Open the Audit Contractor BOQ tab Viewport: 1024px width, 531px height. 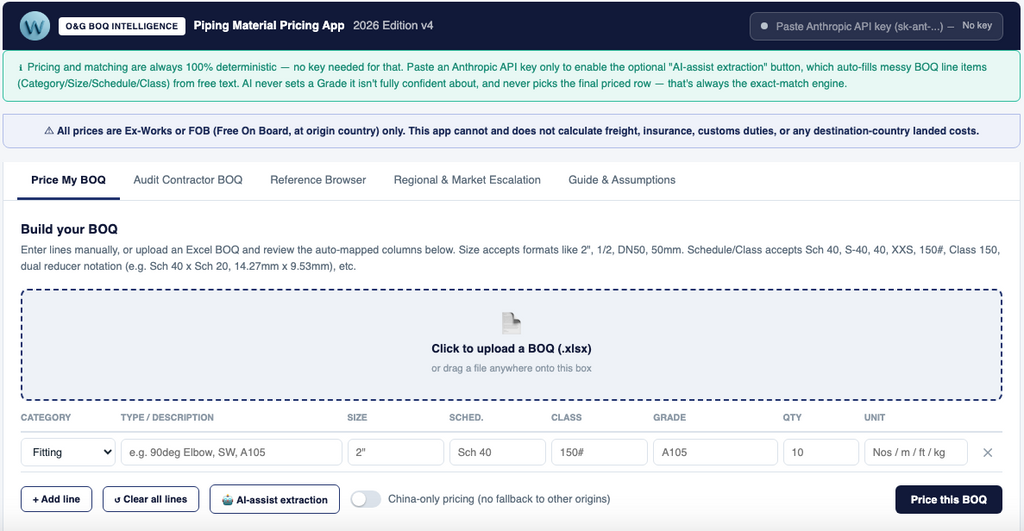[188, 180]
